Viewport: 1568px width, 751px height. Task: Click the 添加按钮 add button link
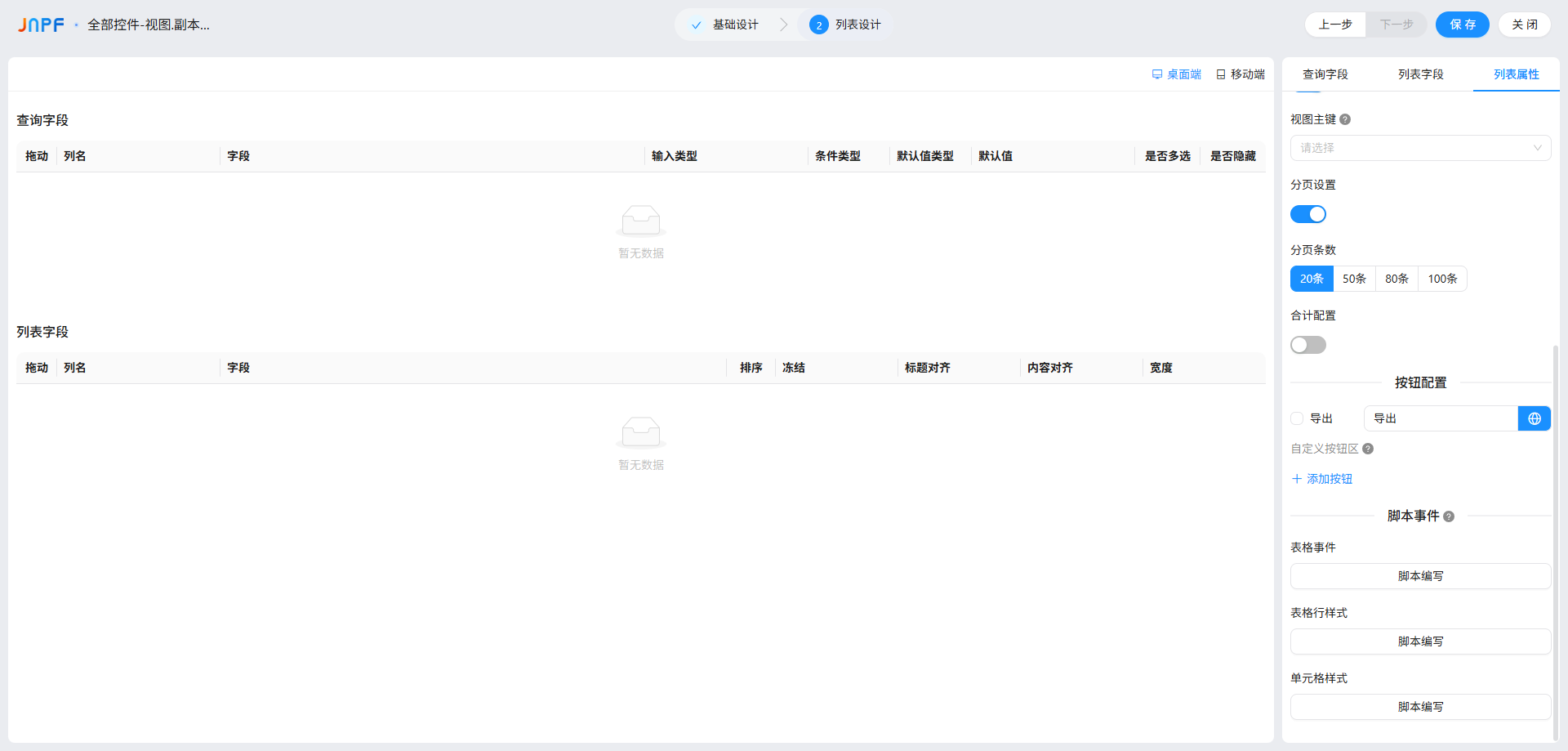1322,479
